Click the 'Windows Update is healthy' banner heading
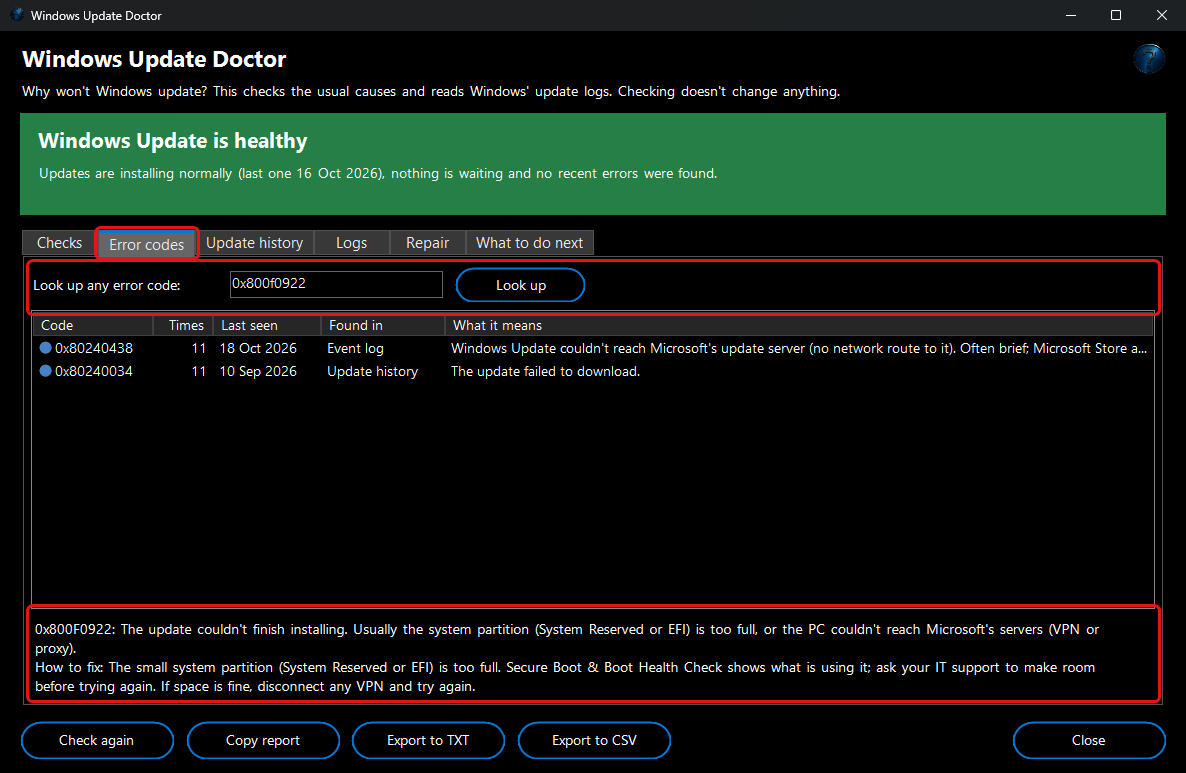The width and height of the screenshot is (1186, 773). 172,141
